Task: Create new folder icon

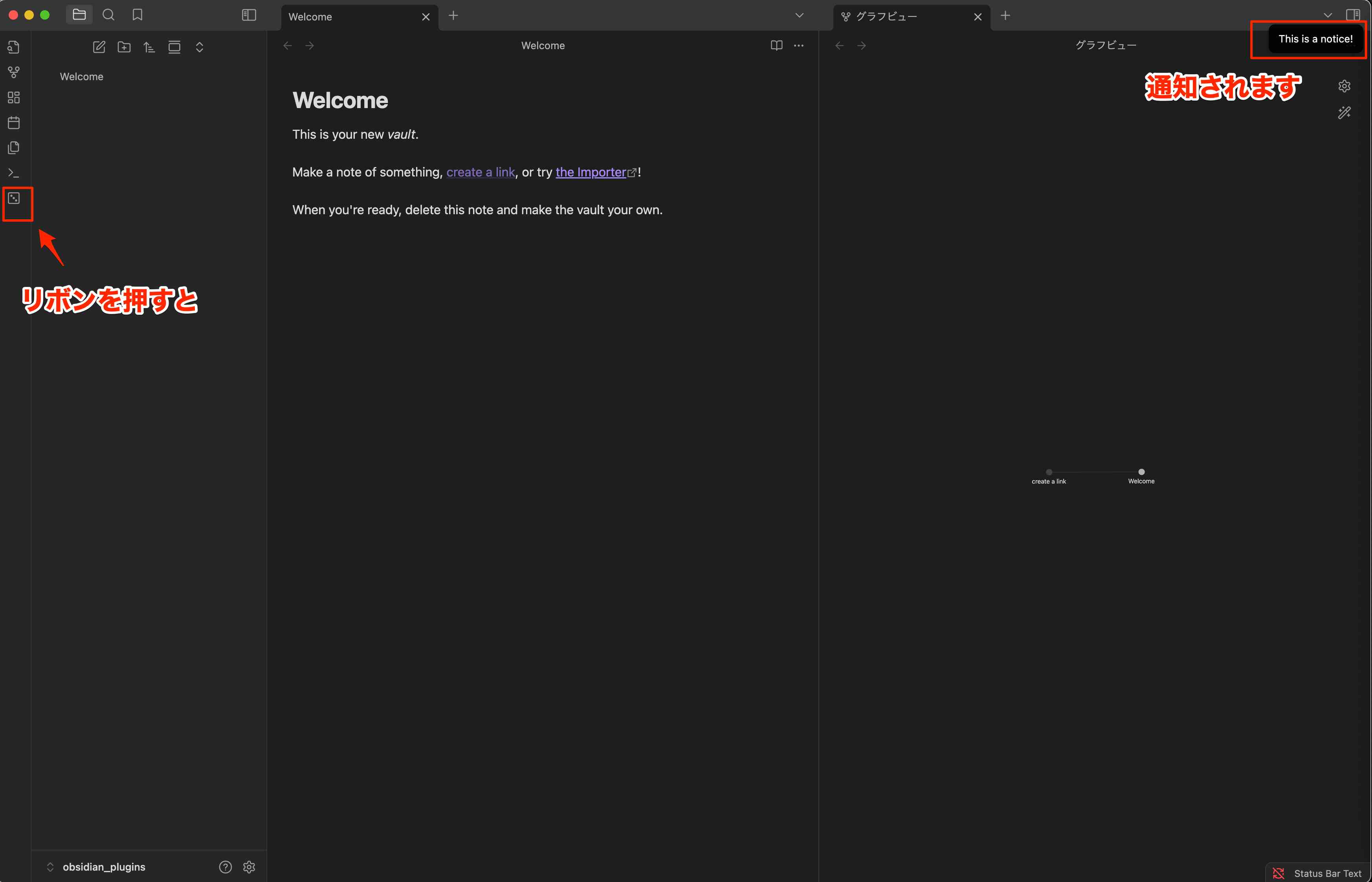Action: (124, 47)
